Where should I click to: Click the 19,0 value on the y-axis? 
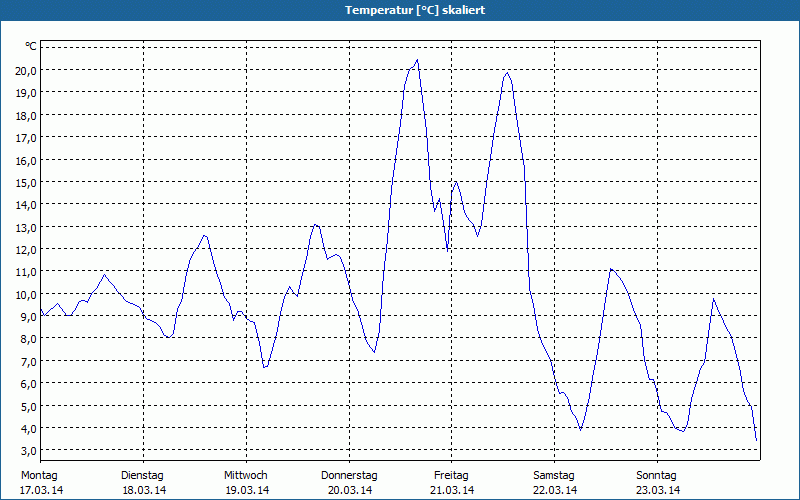26,93
